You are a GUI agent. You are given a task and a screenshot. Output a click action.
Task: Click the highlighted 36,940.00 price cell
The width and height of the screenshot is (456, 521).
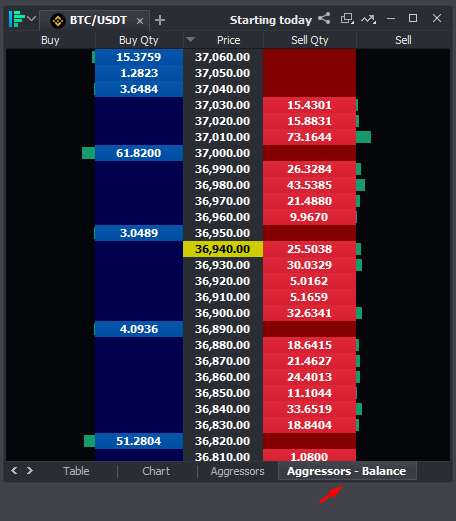point(223,249)
